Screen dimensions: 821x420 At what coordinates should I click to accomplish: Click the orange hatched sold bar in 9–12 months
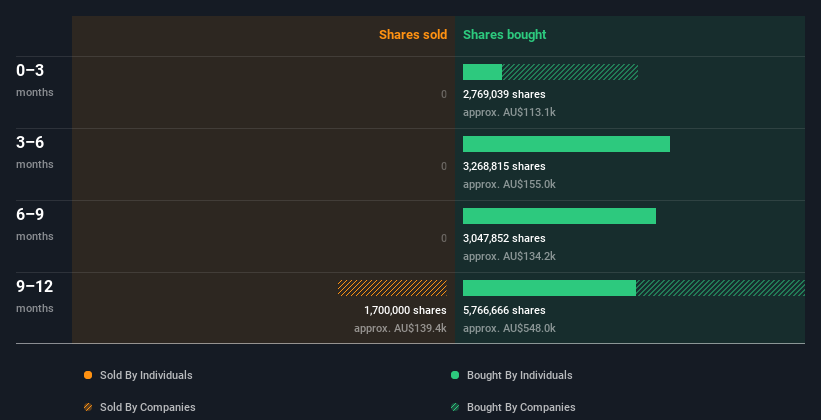pos(392,288)
